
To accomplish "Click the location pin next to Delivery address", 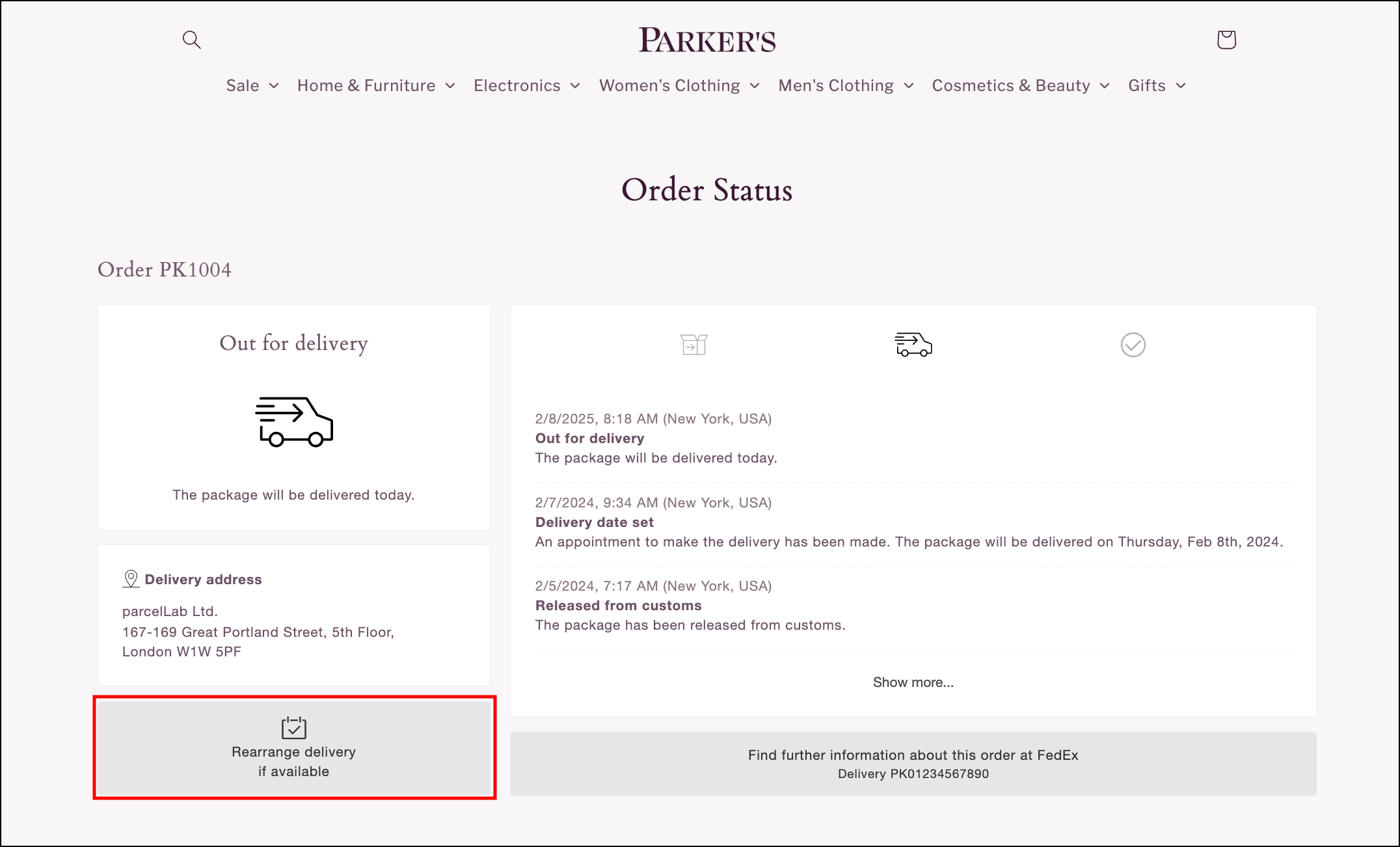I will coord(131,578).
